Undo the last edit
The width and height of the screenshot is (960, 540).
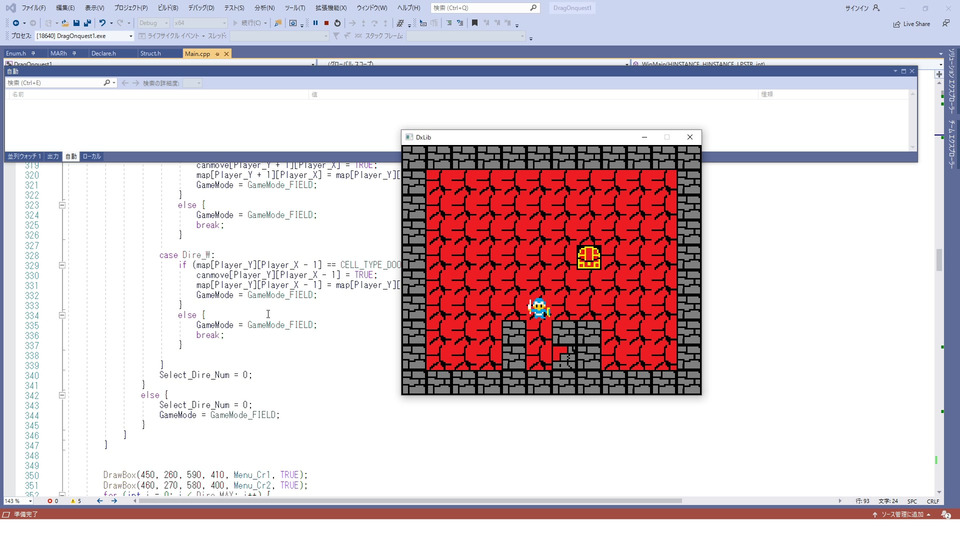click(102, 23)
